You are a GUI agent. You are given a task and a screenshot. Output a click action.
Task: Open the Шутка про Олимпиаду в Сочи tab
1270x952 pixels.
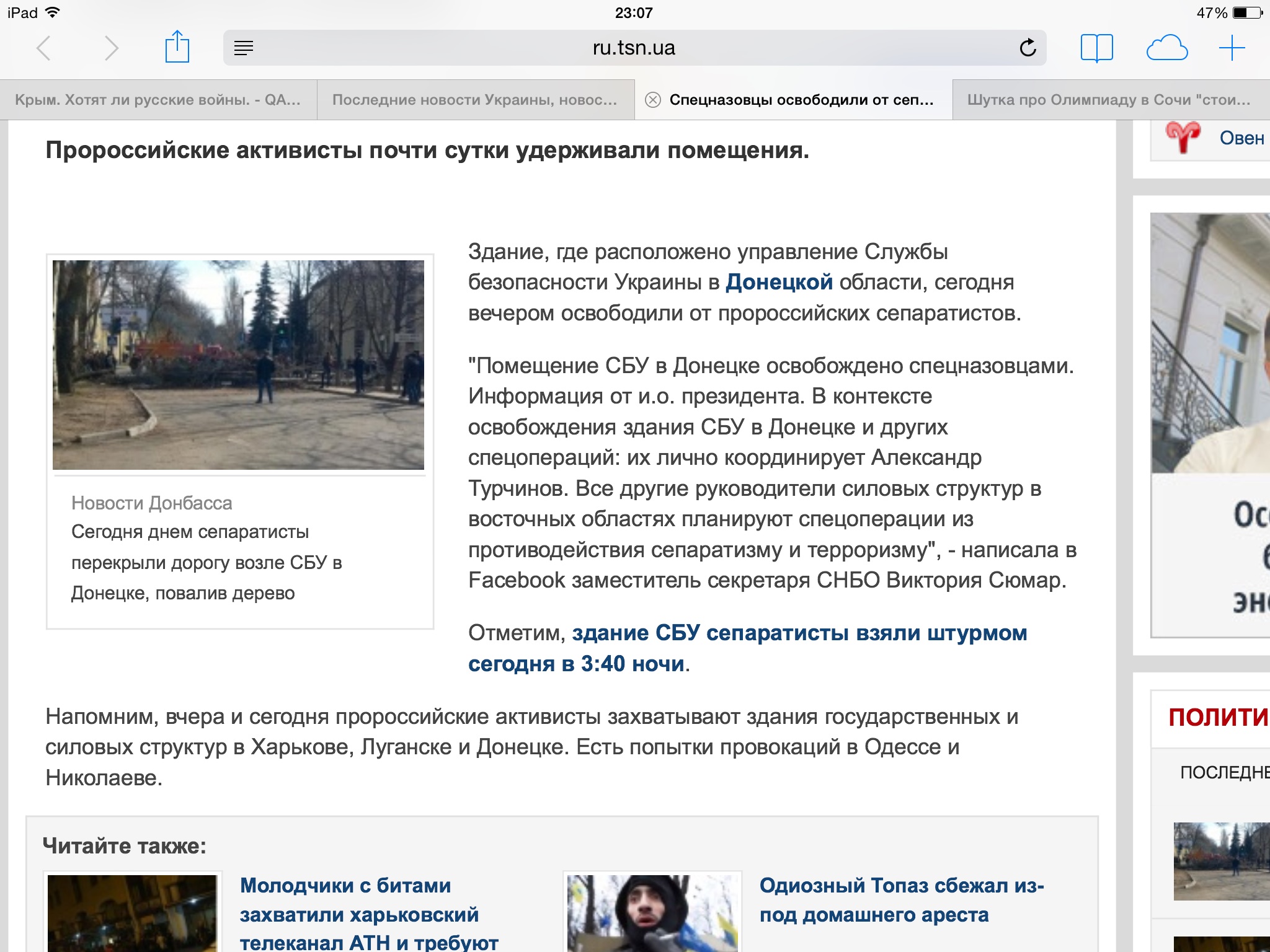[x=1109, y=100]
